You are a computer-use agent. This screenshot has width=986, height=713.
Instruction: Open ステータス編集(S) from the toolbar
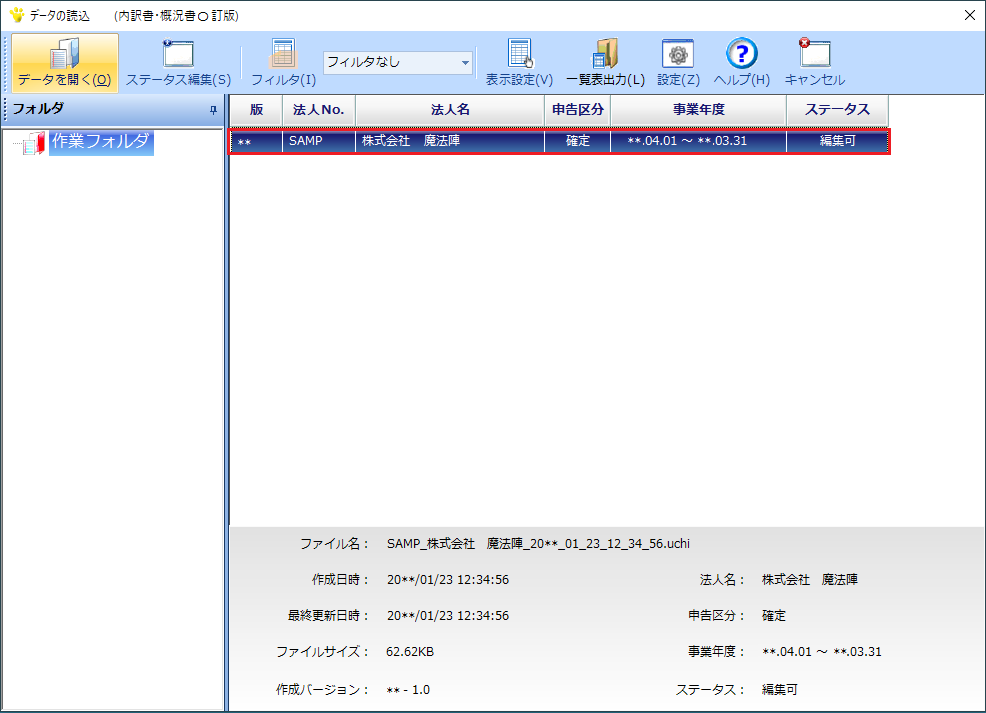[x=179, y=63]
